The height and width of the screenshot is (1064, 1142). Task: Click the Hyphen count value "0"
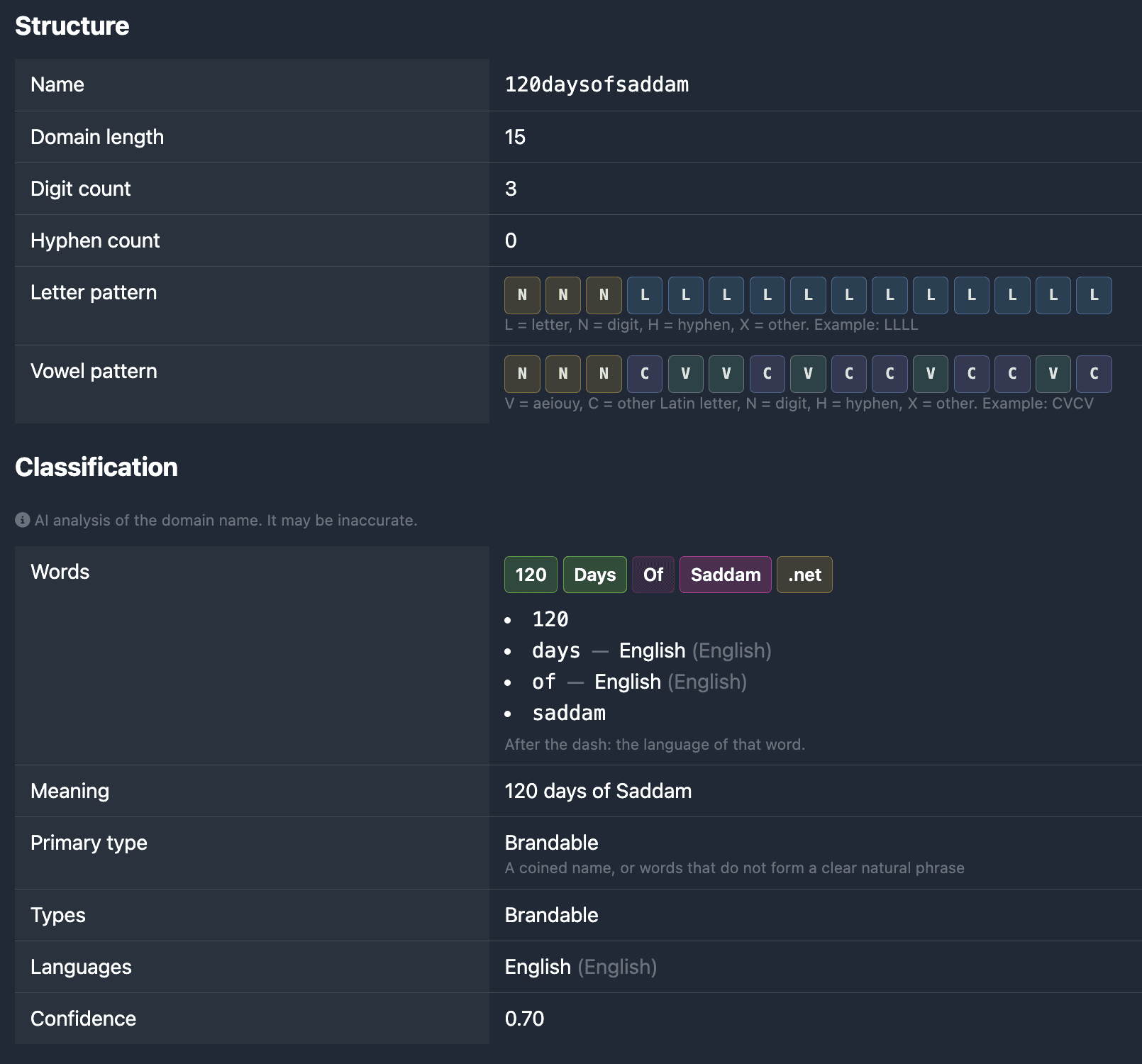tap(511, 240)
